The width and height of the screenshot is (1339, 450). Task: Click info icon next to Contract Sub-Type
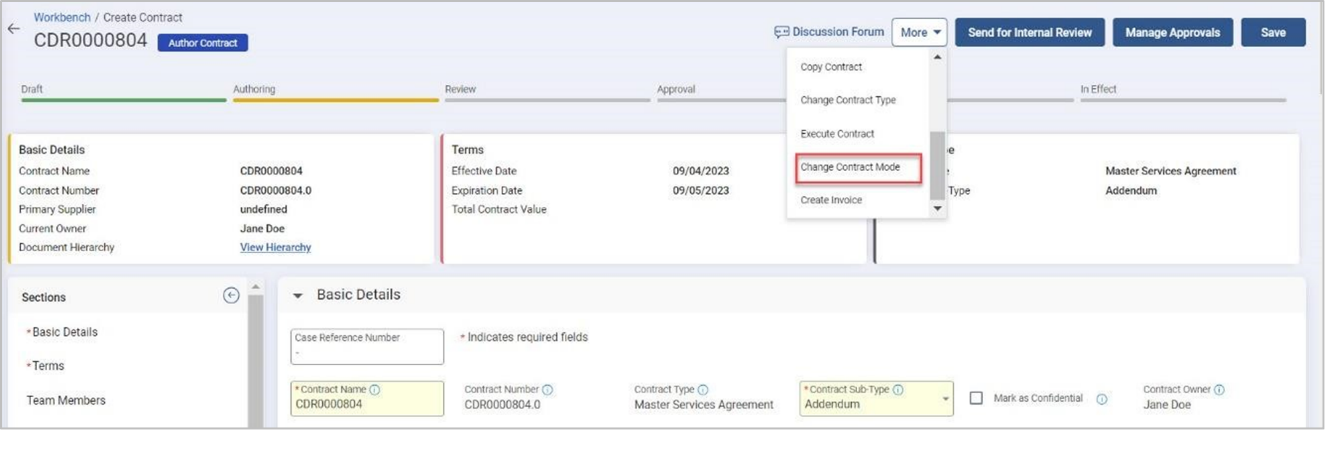897,390
